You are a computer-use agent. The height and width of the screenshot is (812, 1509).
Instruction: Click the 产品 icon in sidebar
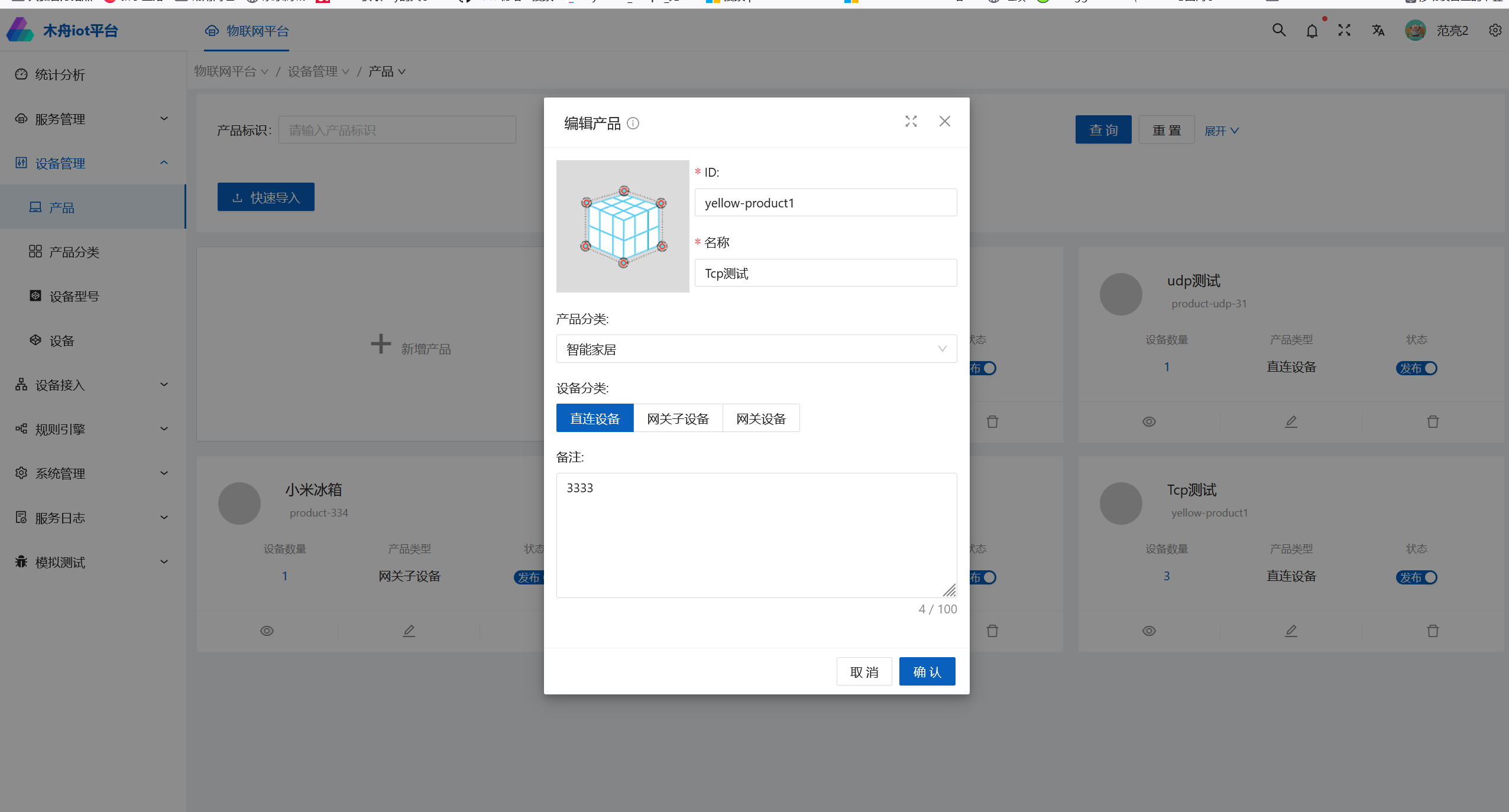click(35, 207)
